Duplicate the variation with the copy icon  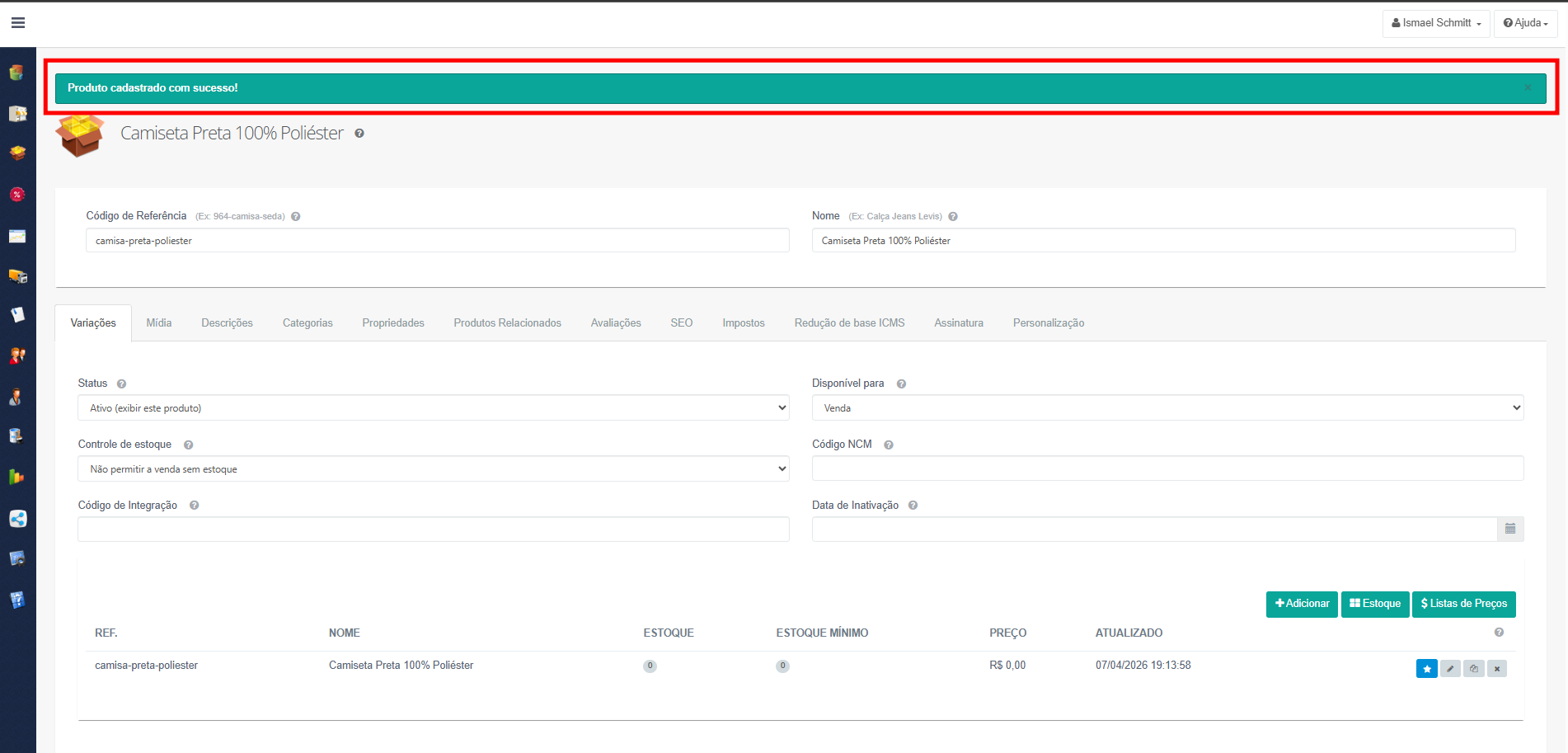click(x=1474, y=669)
